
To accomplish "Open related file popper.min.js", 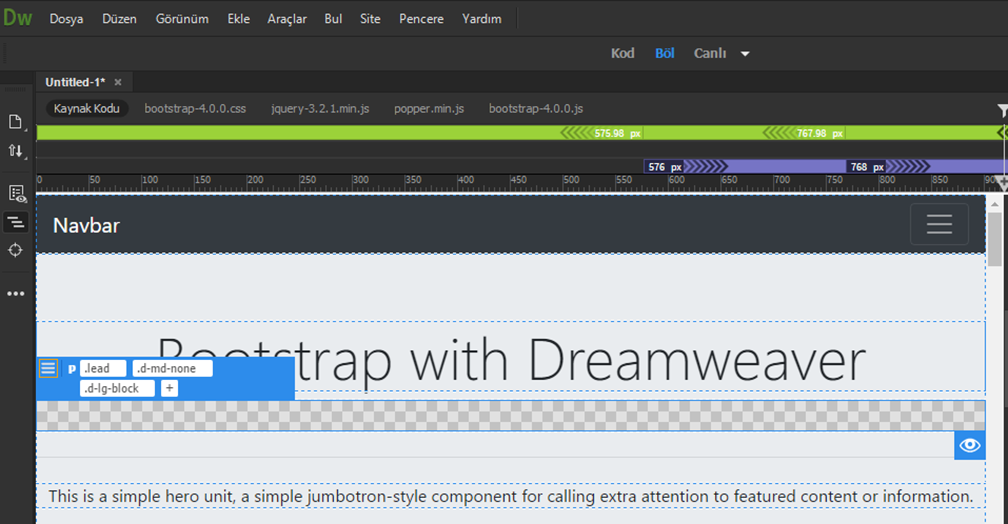I will pos(429,108).
